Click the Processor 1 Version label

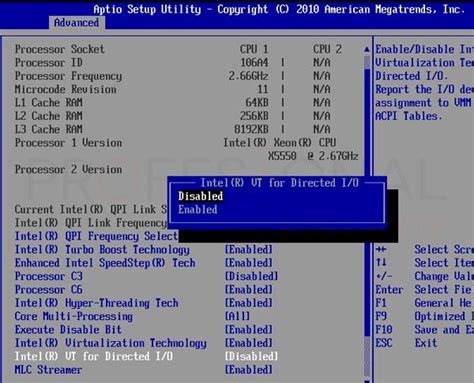click(68, 143)
